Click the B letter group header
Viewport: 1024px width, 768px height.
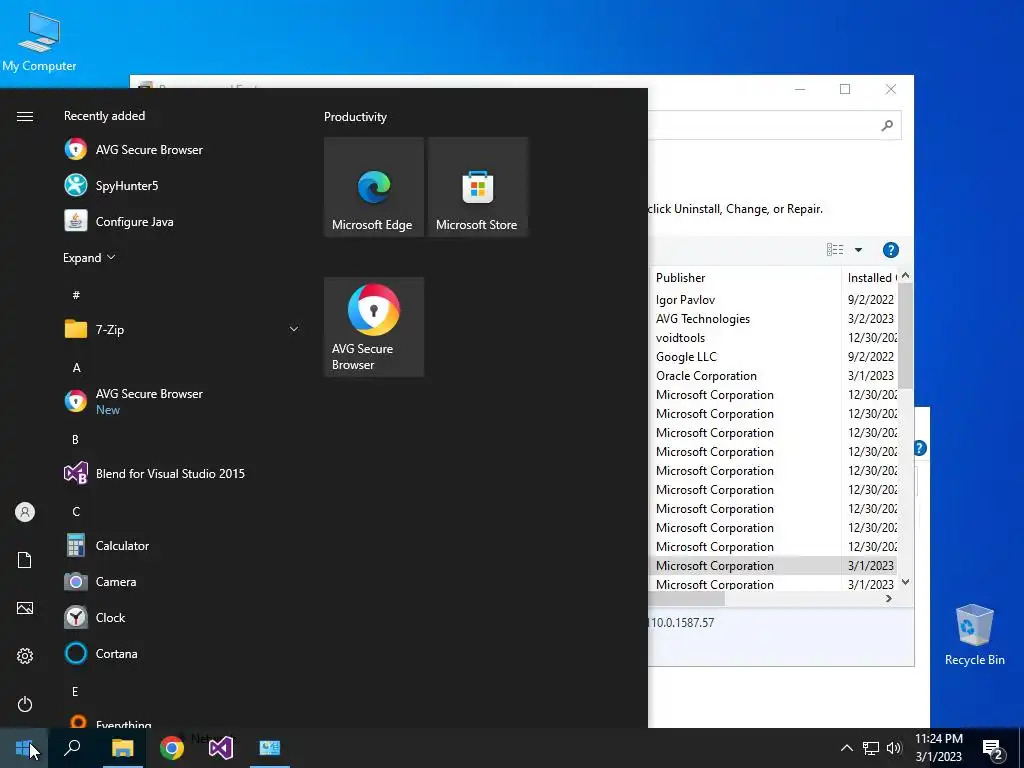pyautogui.click(x=75, y=440)
